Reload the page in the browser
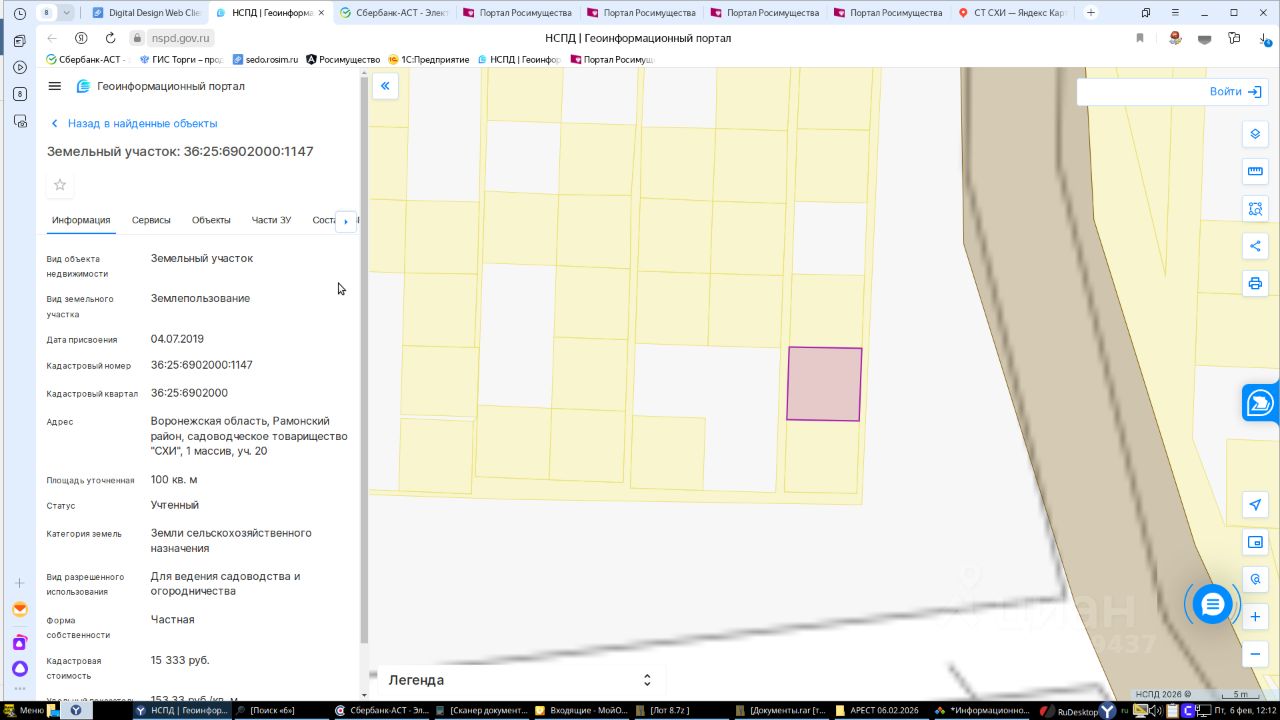Image resolution: width=1280 pixels, height=720 pixels. pos(110,38)
